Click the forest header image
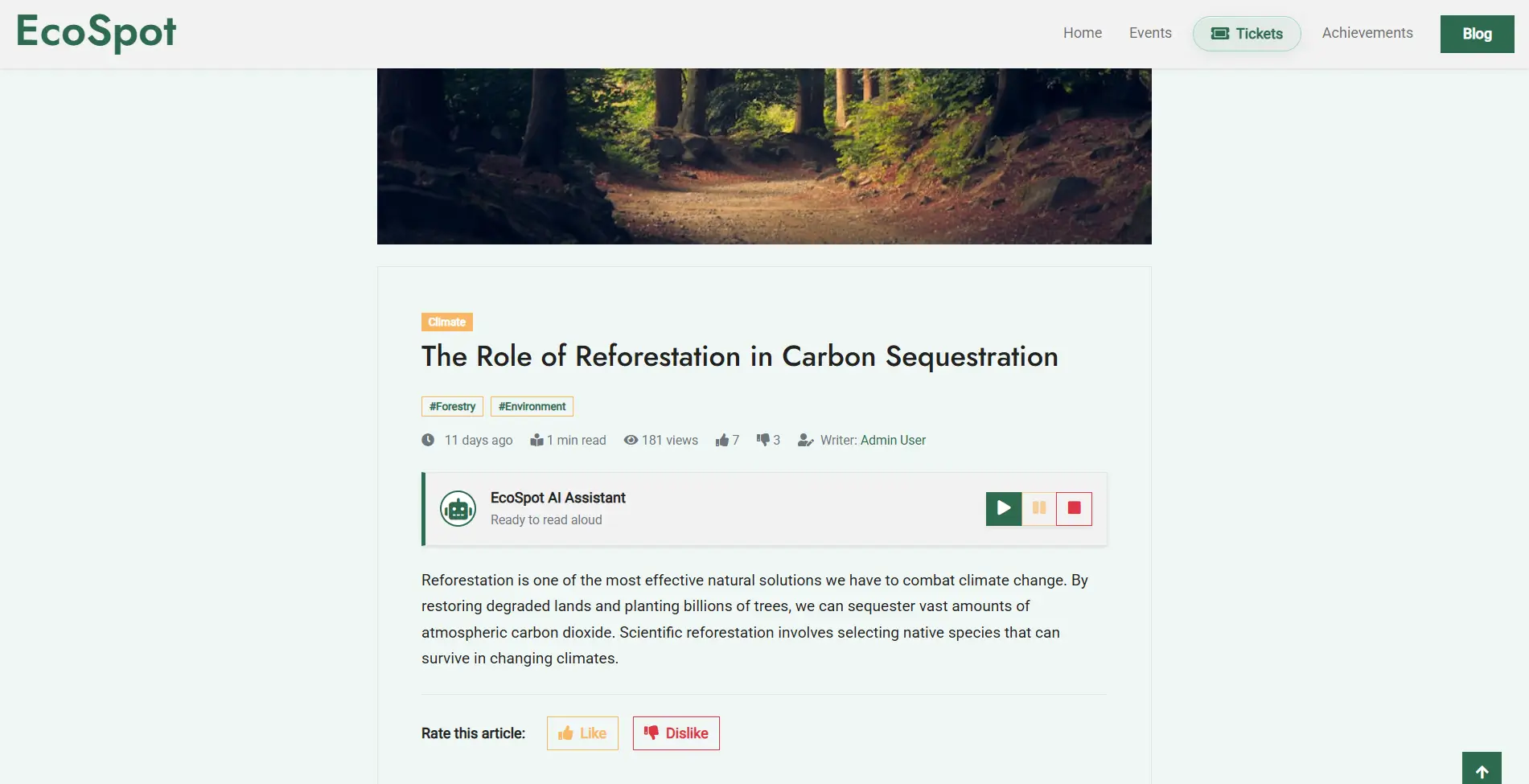This screenshot has width=1529, height=784. coord(764,156)
